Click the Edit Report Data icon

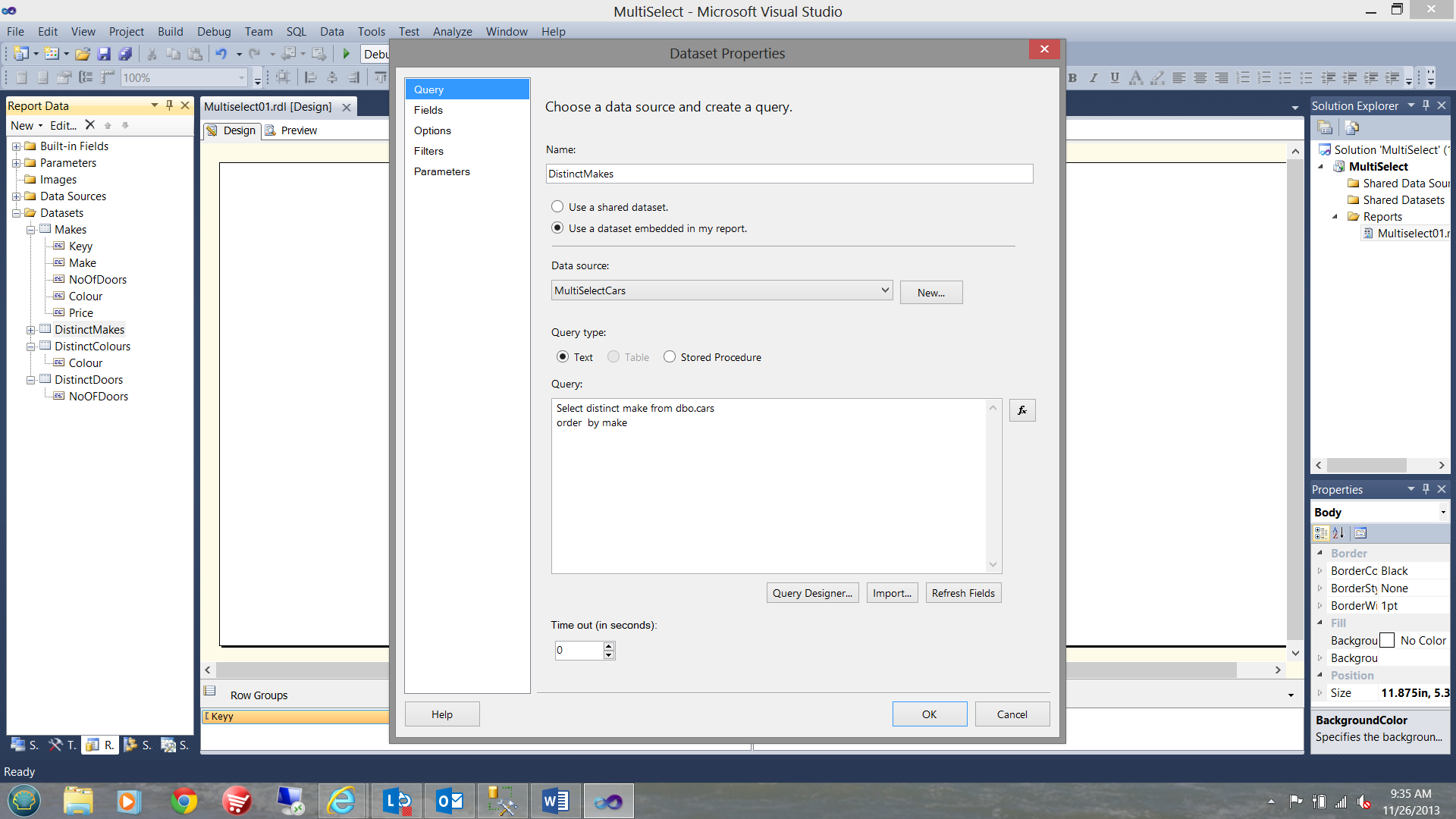tap(63, 124)
